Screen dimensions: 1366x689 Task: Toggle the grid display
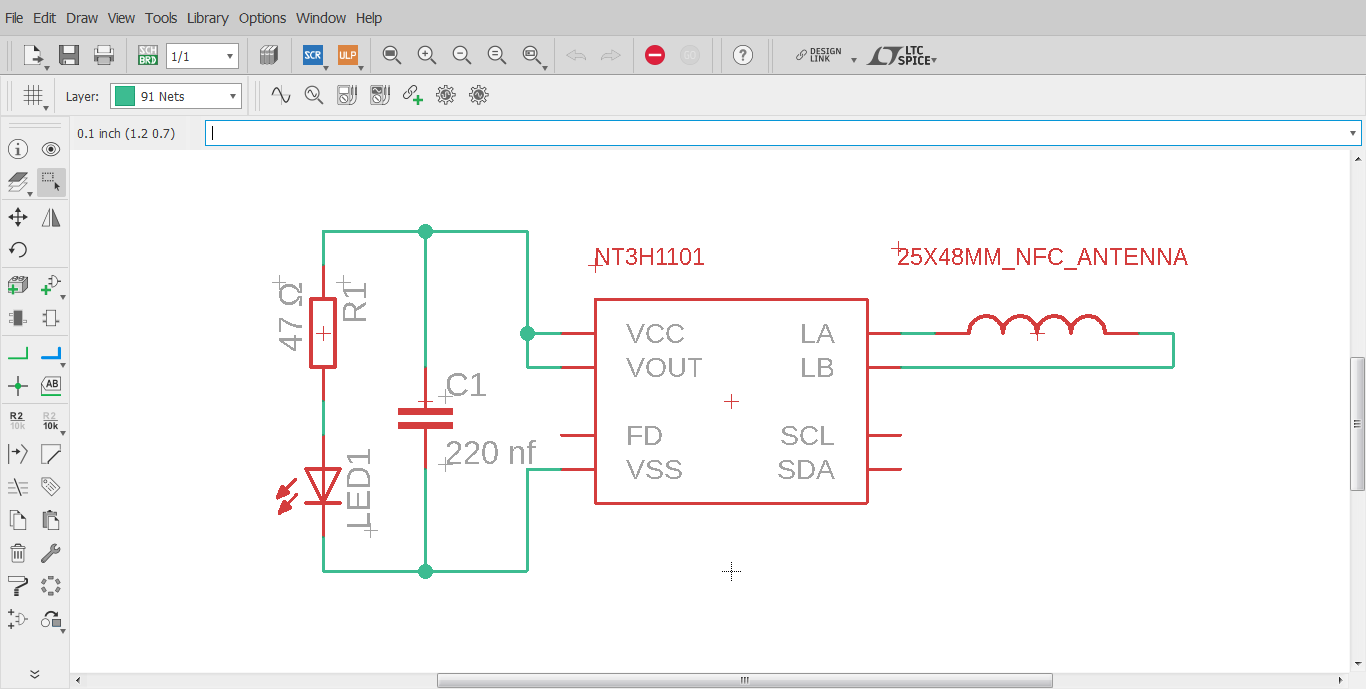point(33,94)
